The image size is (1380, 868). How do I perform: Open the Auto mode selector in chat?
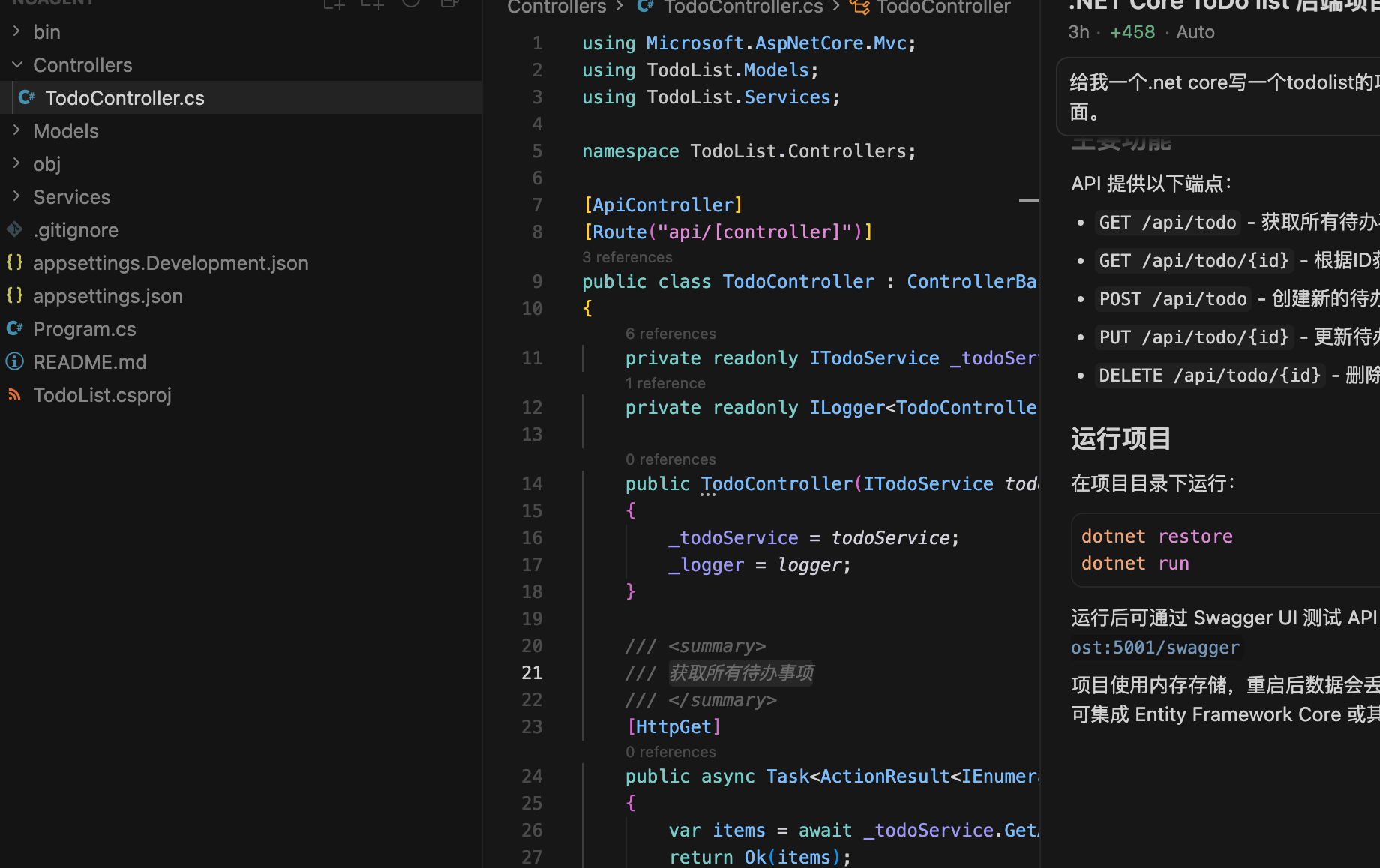click(x=1195, y=32)
